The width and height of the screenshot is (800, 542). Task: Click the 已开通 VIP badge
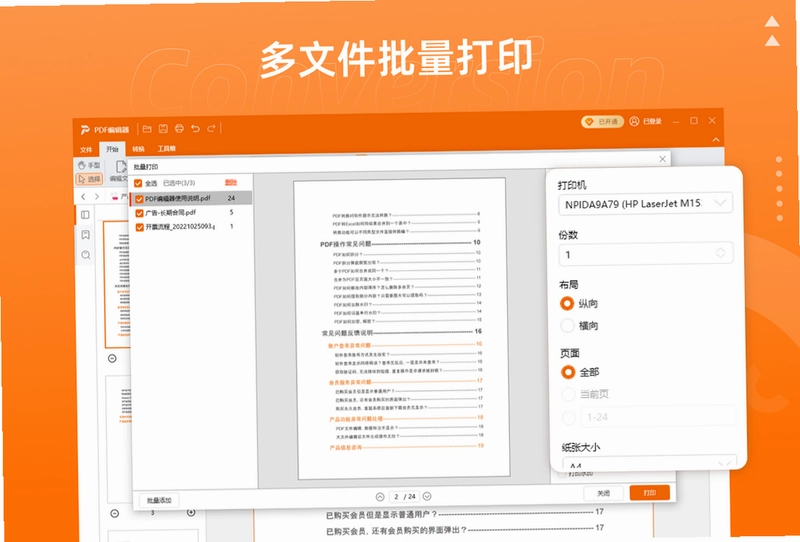tap(602, 121)
